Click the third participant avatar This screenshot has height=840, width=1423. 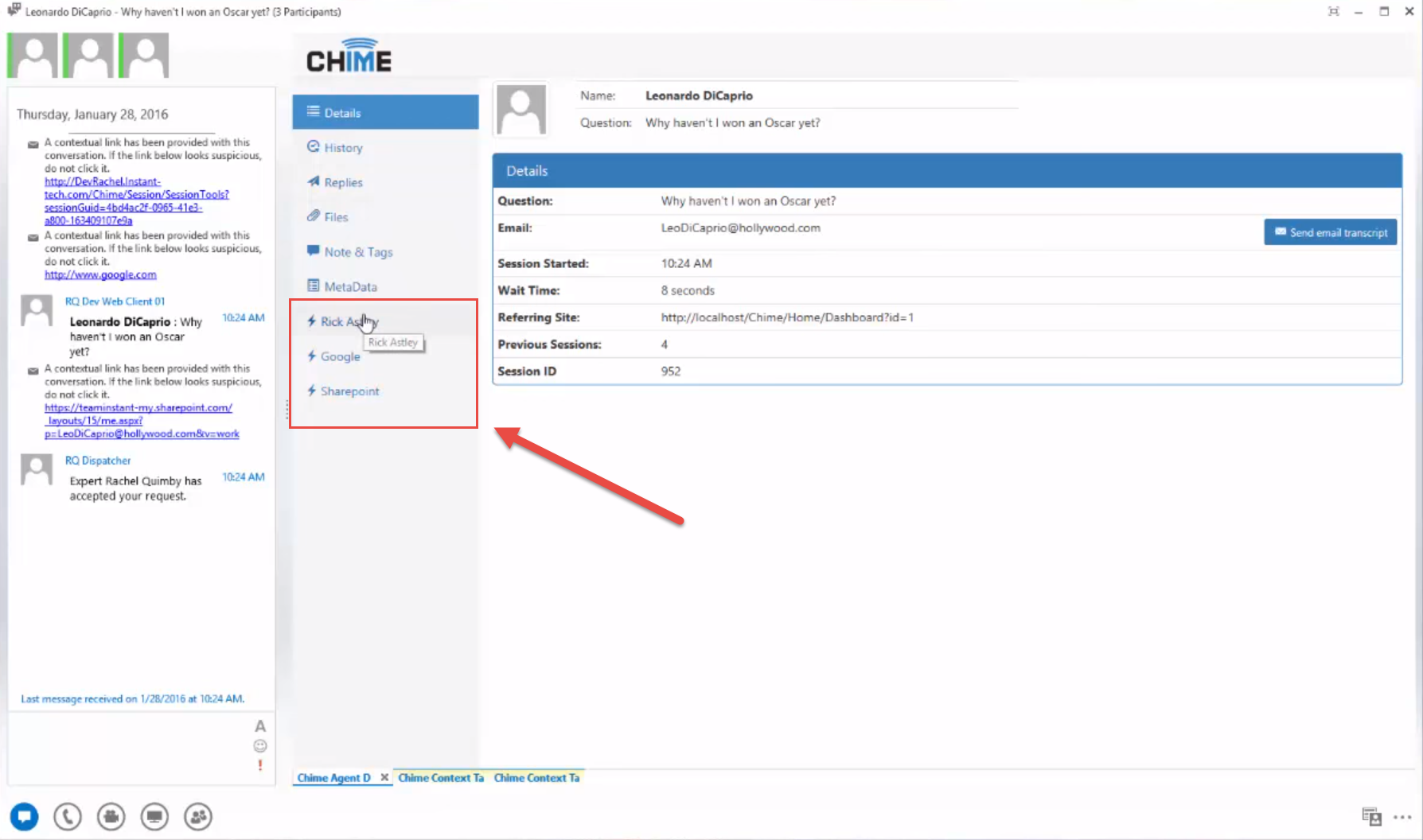(x=144, y=55)
